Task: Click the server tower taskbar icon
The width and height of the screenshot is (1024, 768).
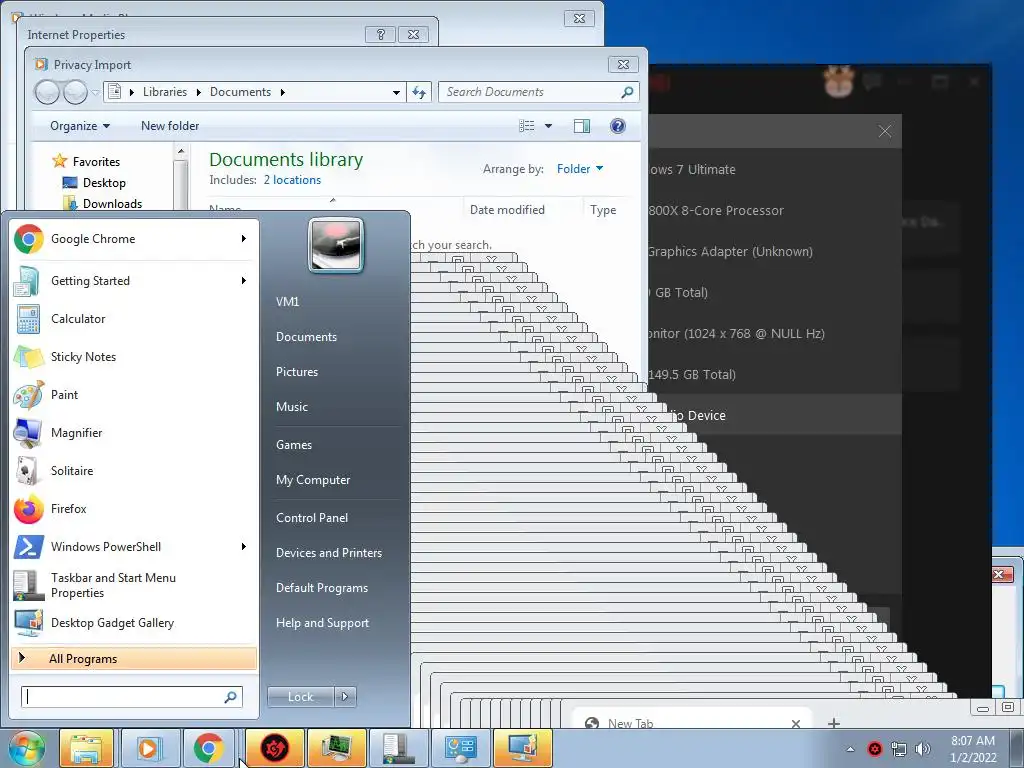Action: click(x=398, y=748)
